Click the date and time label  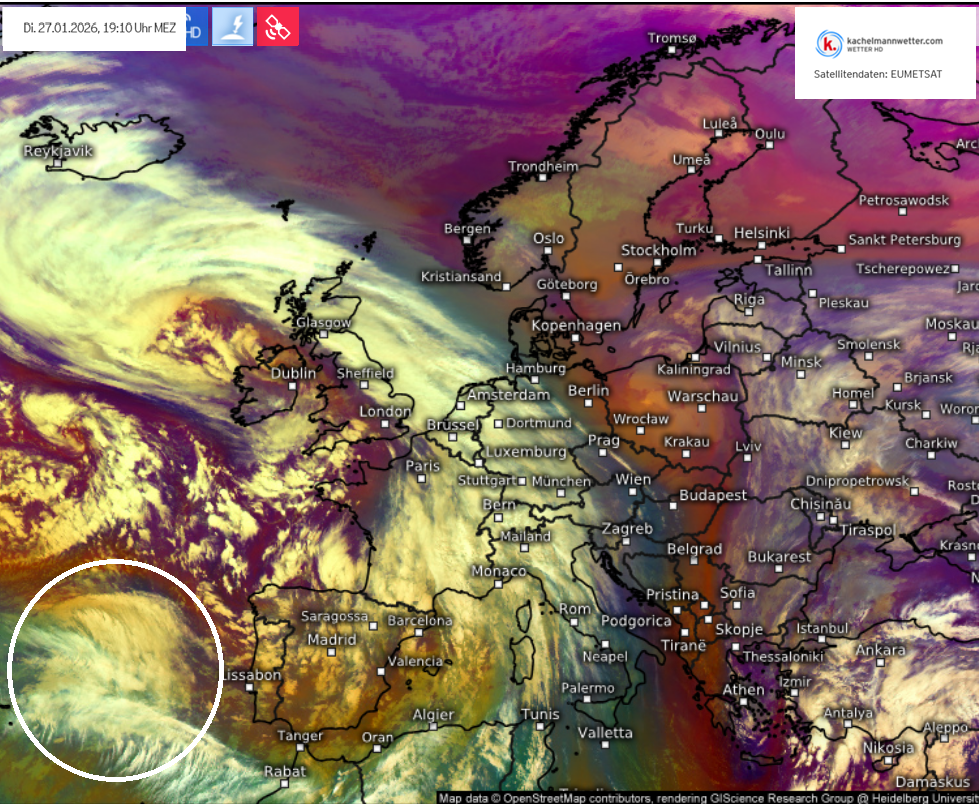[100, 29]
